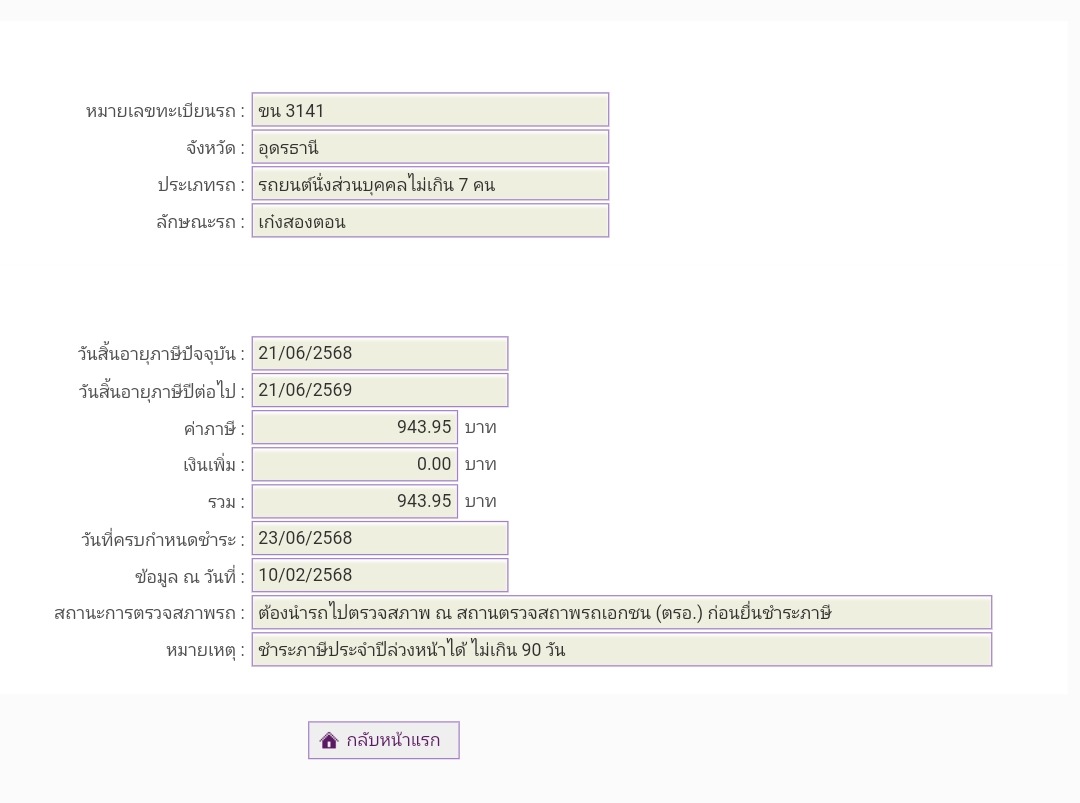The image size is (1080, 803).
Task: Click the ค่าภาษี amount field
Action: 354,427
